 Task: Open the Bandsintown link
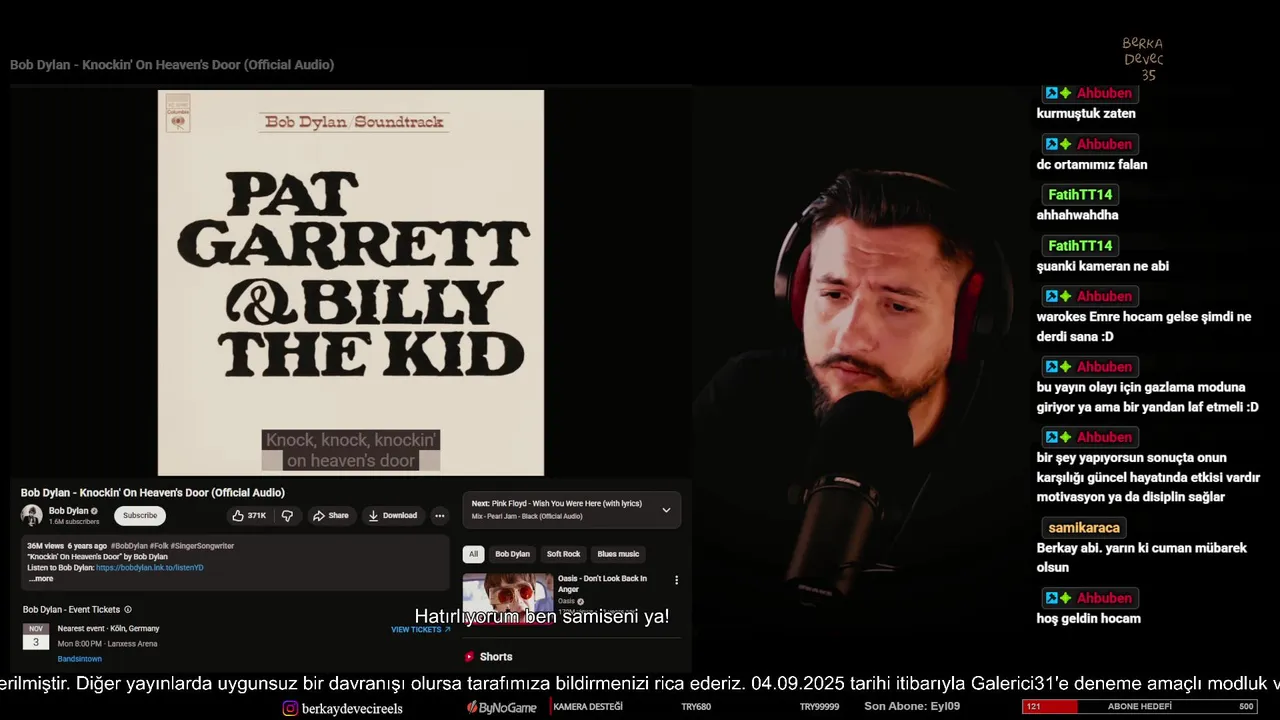point(80,659)
